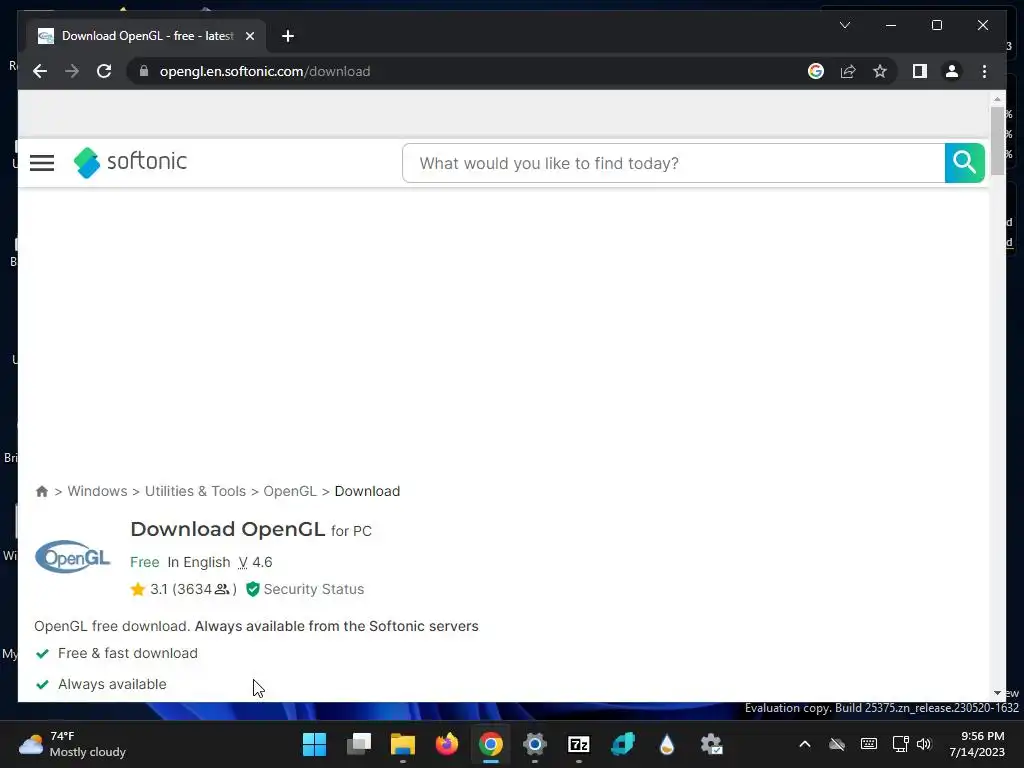Open the Security Status shield link

[305, 589]
